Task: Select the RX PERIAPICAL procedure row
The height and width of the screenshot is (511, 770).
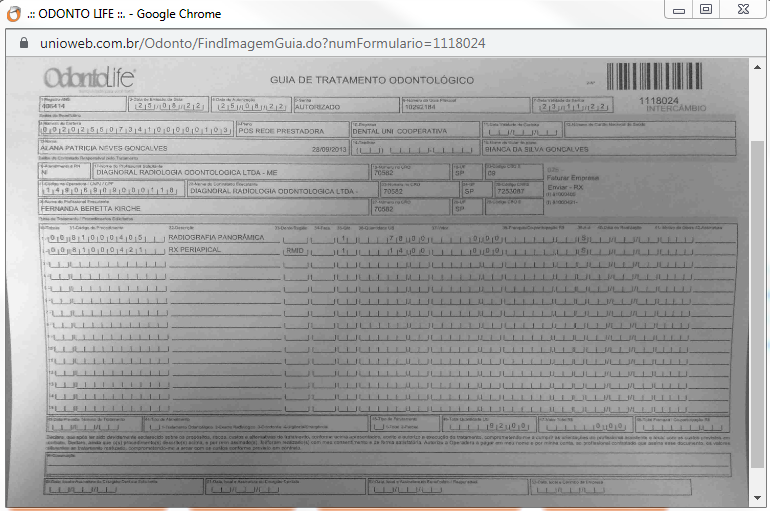Action: [195, 250]
